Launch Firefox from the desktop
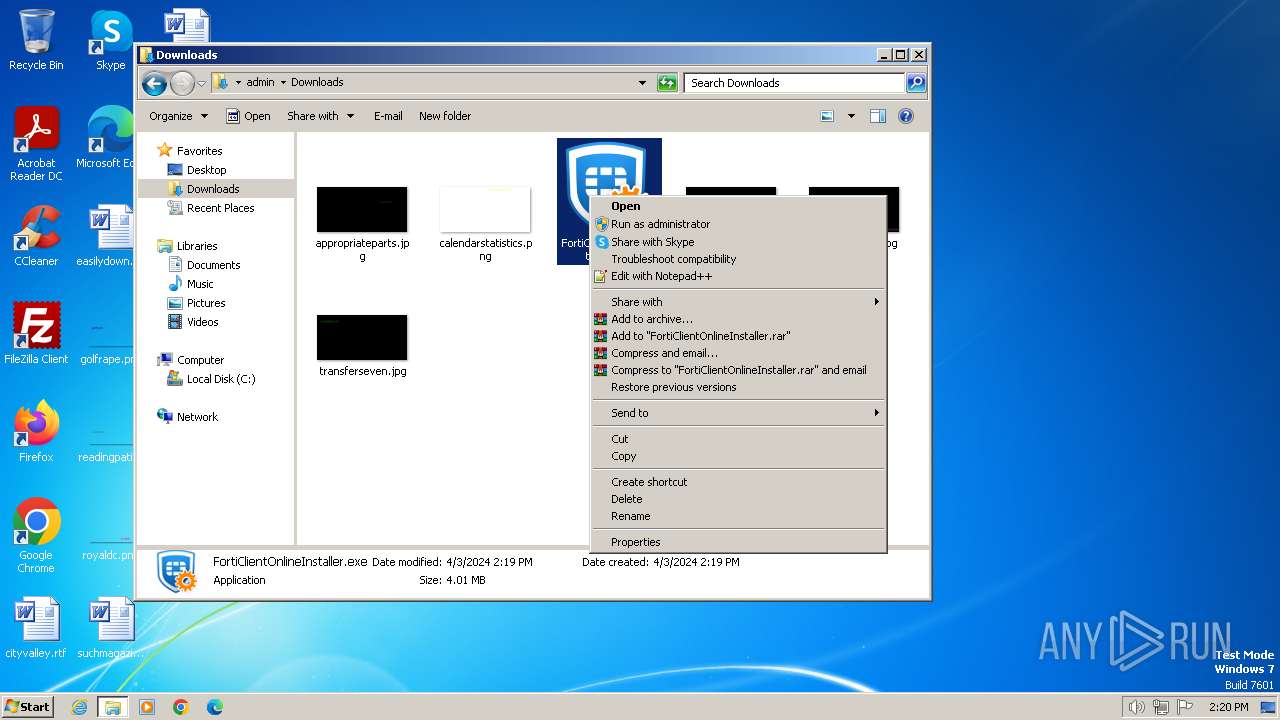Screen dimensions: 1280x720 coord(36,432)
